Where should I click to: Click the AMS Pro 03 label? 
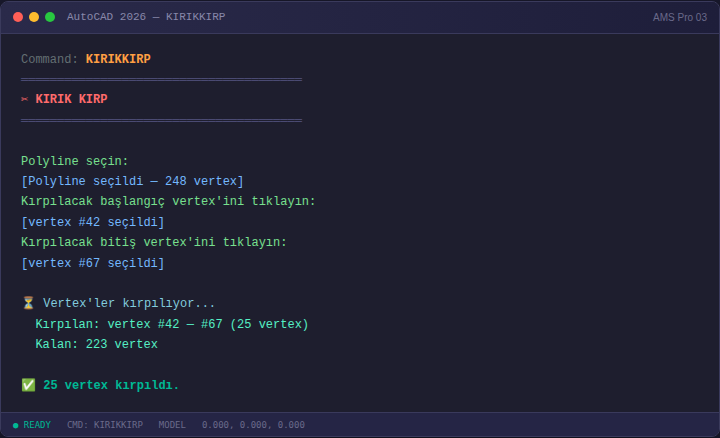(x=680, y=17)
